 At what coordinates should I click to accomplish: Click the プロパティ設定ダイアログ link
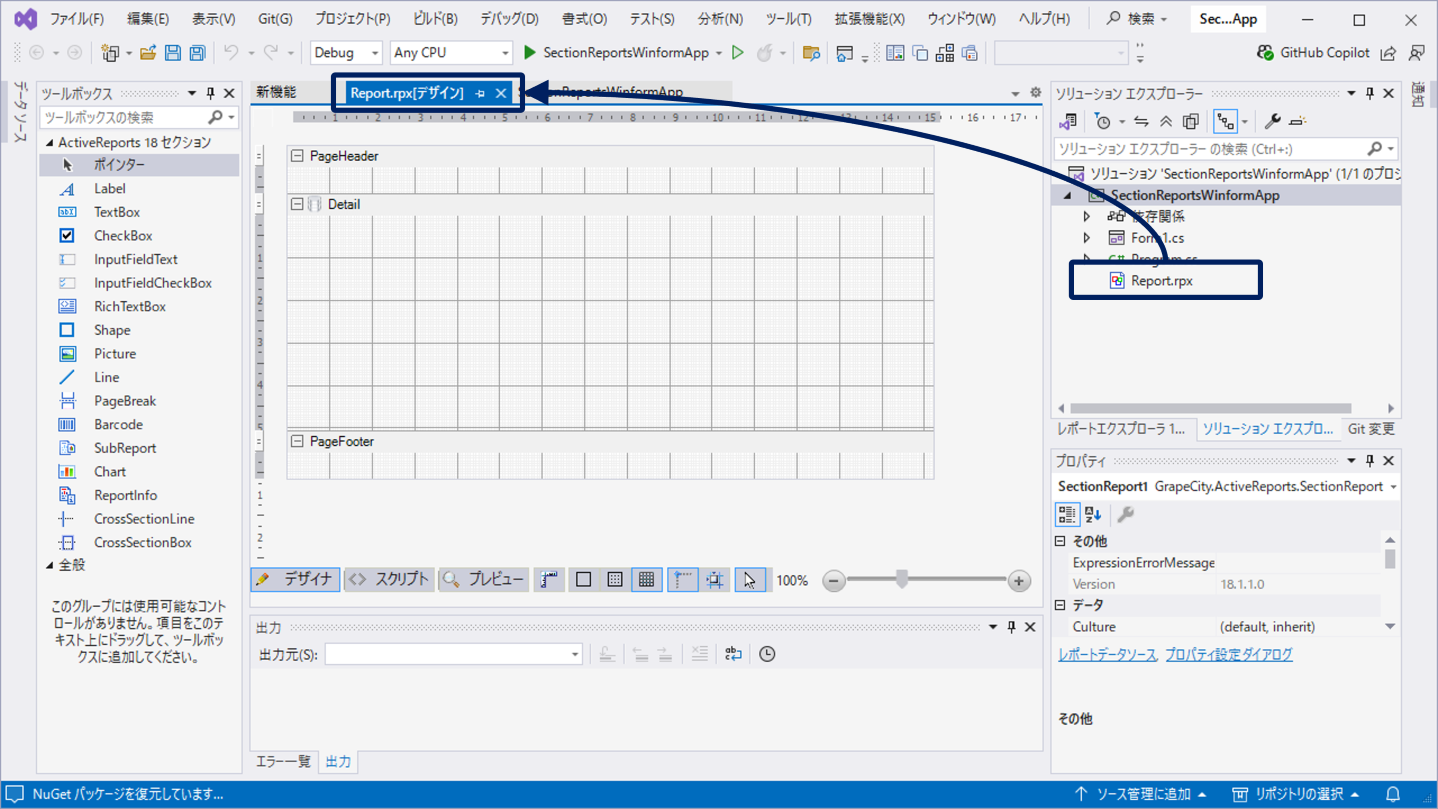point(1229,654)
